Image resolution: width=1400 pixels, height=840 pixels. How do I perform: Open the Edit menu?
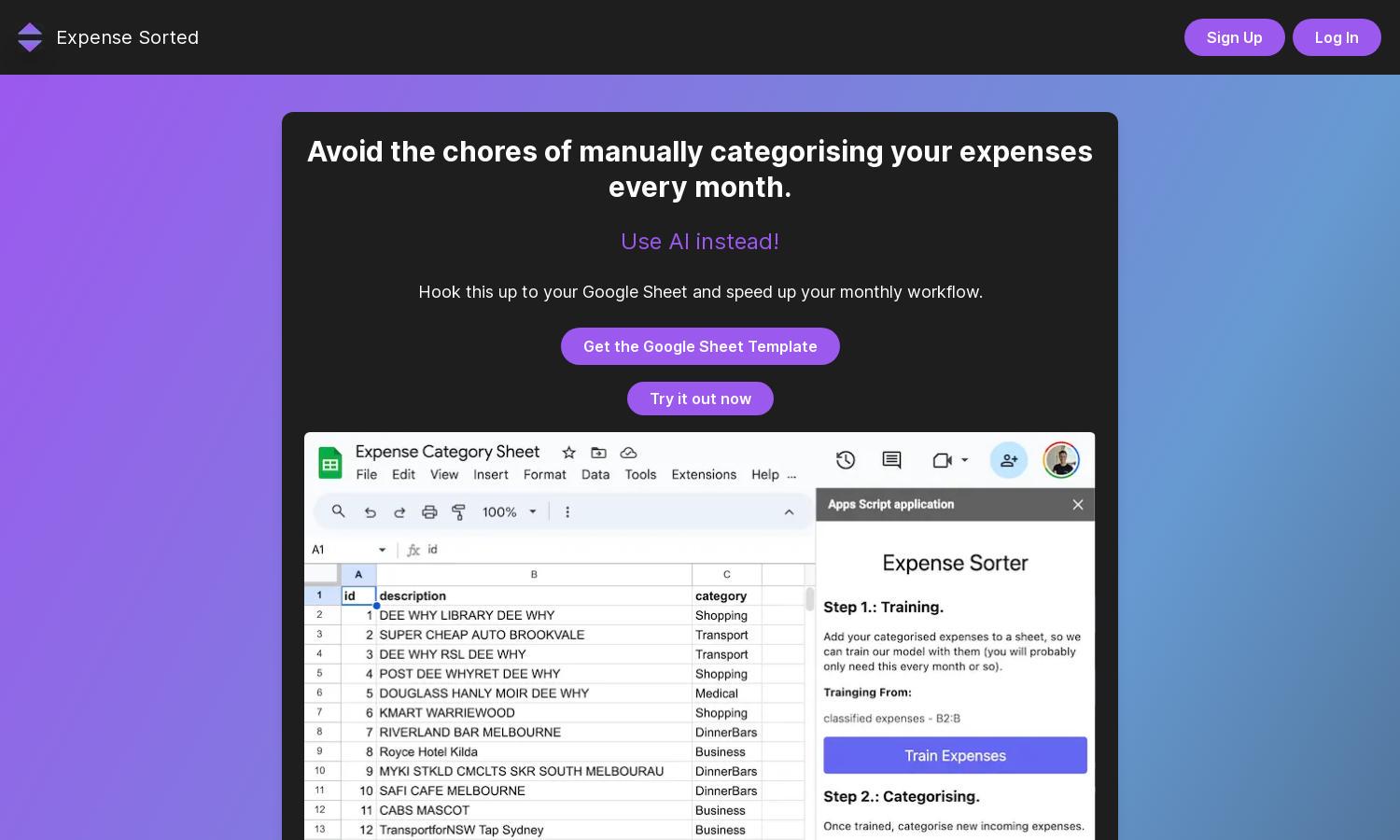pos(403,474)
